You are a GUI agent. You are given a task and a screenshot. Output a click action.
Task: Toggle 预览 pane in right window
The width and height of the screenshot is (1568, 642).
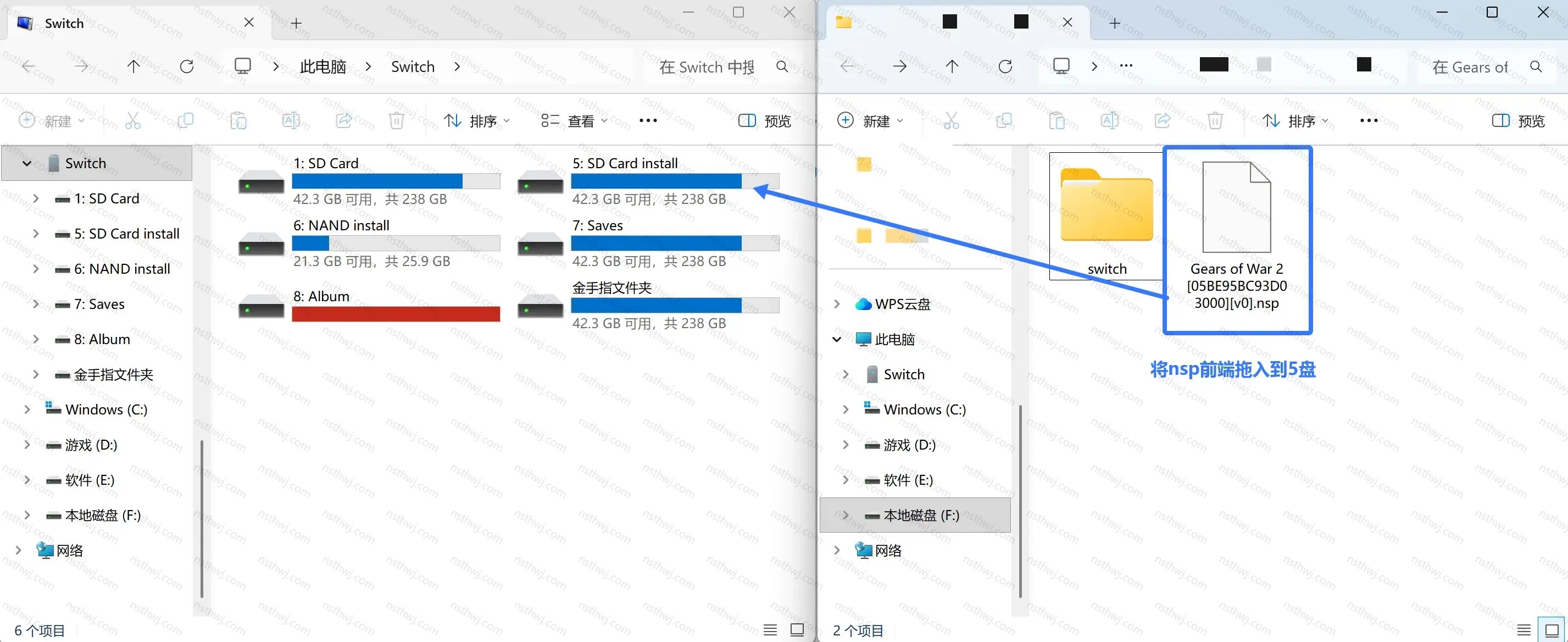pos(1518,120)
